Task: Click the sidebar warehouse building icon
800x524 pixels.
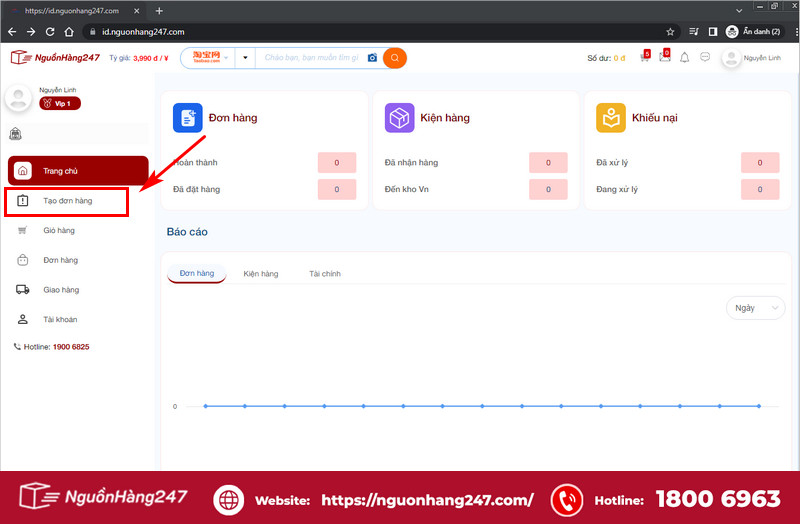Action: [x=15, y=134]
